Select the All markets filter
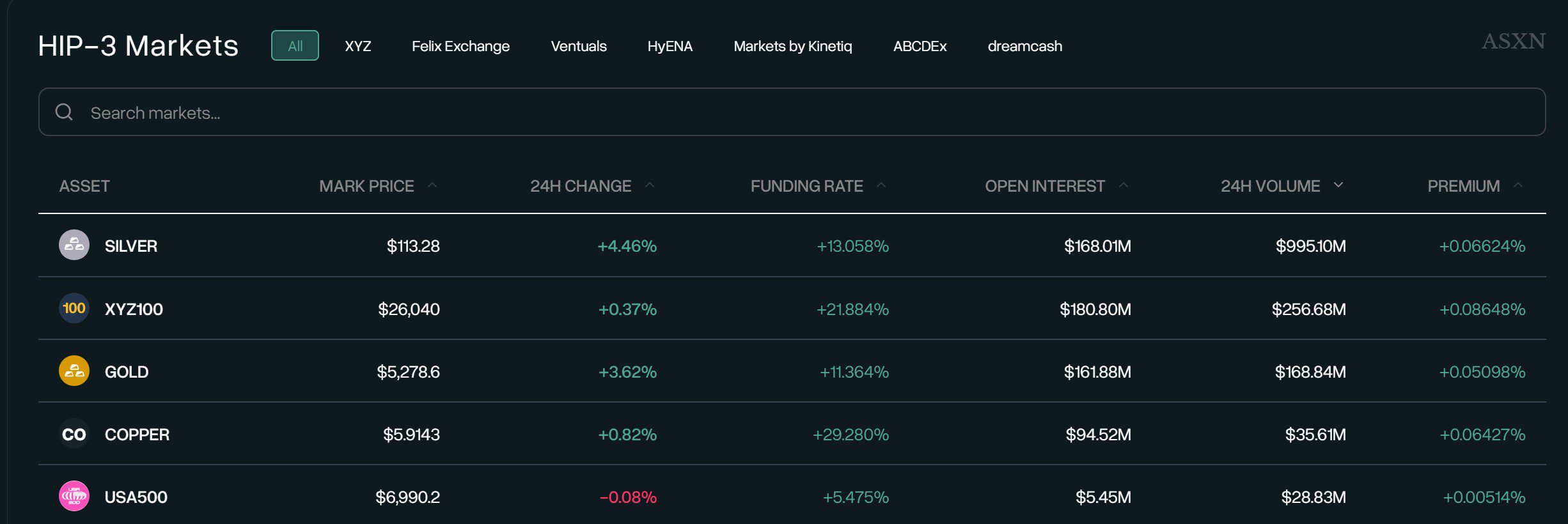 coord(295,46)
